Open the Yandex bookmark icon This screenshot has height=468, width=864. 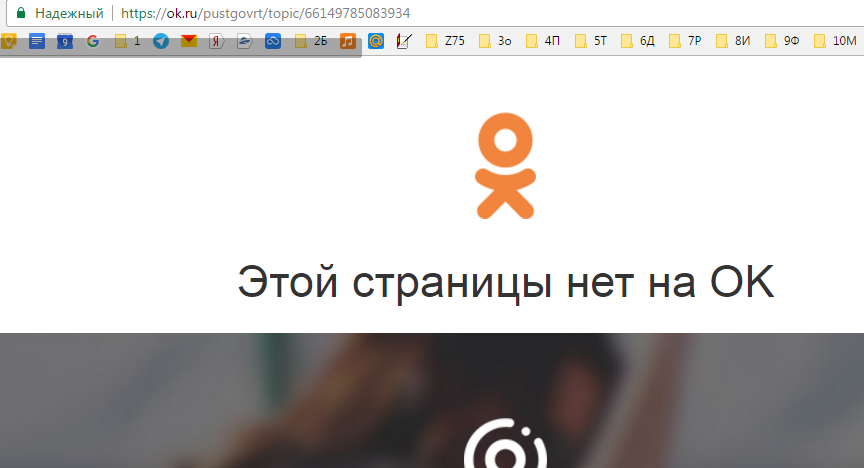(x=217, y=41)
